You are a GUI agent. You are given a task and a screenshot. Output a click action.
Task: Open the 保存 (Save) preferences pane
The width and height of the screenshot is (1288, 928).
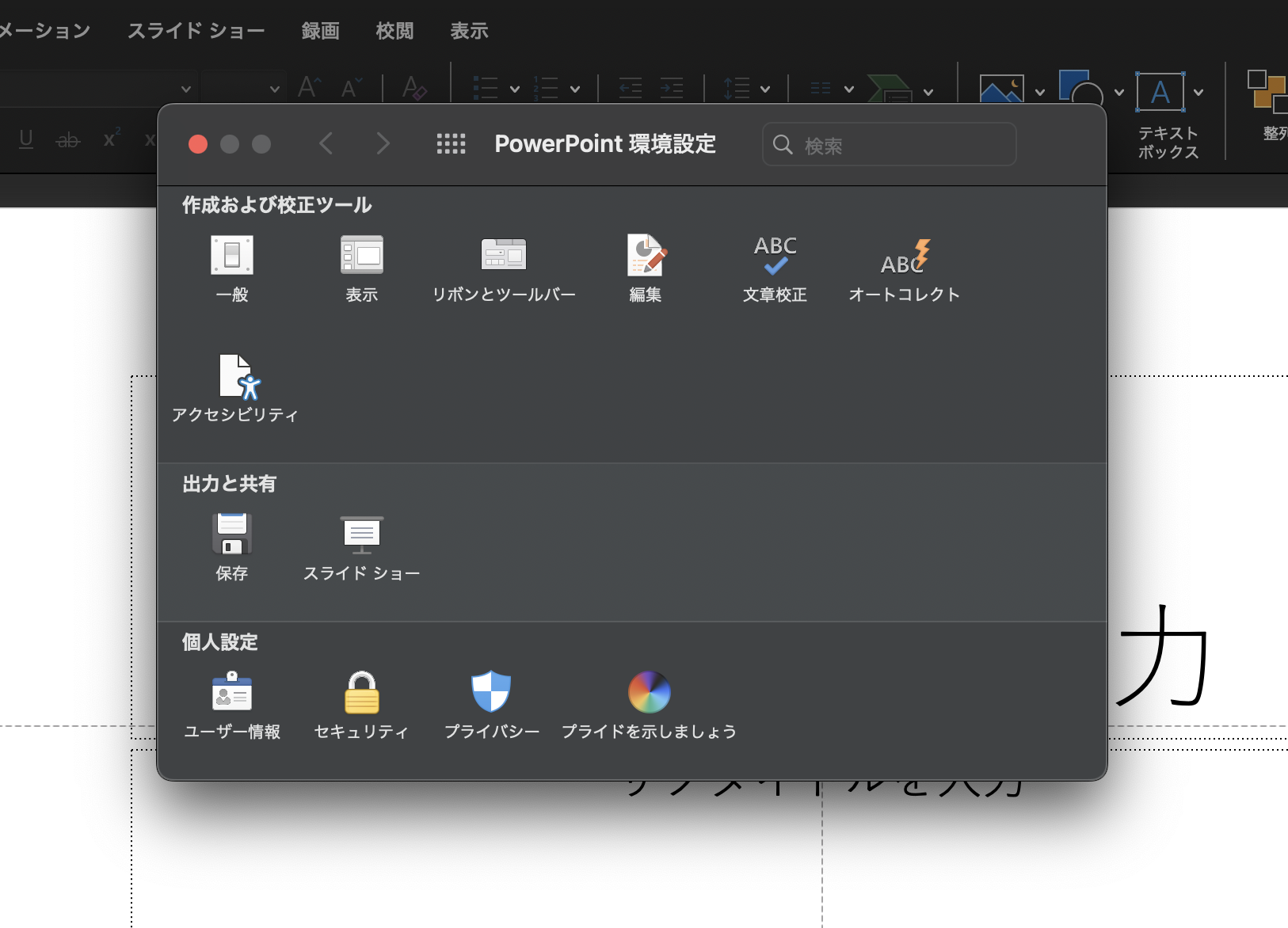[232, 546]
